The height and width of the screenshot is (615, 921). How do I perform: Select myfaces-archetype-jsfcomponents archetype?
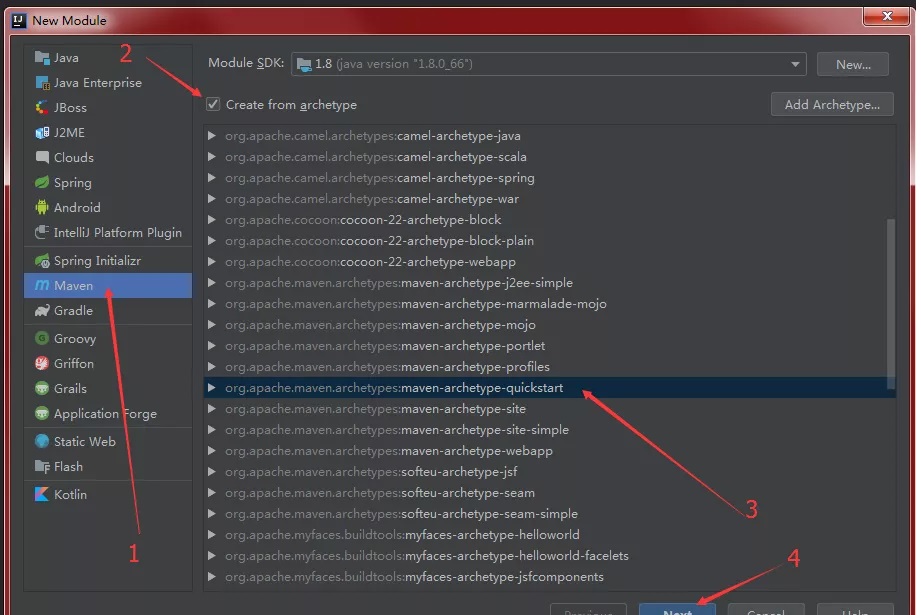pyautogui.click(x=550, y=577)
